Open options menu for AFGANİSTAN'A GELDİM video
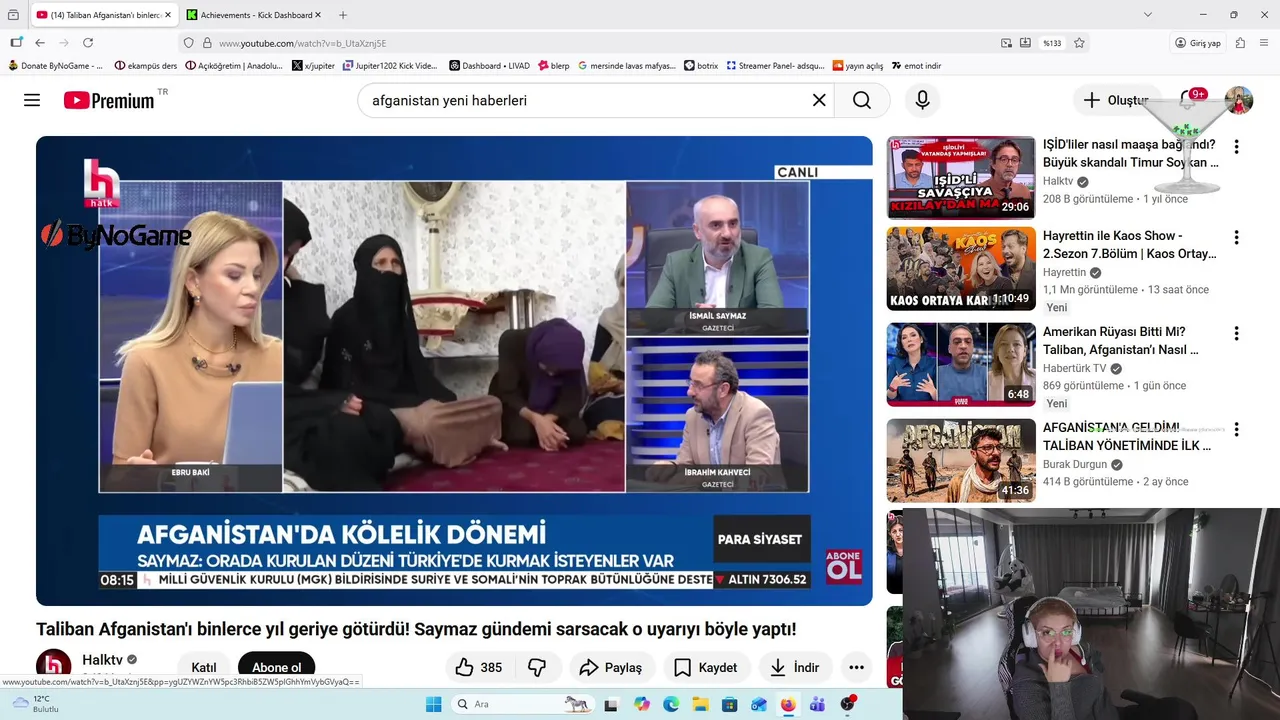 pos(1236,430)
